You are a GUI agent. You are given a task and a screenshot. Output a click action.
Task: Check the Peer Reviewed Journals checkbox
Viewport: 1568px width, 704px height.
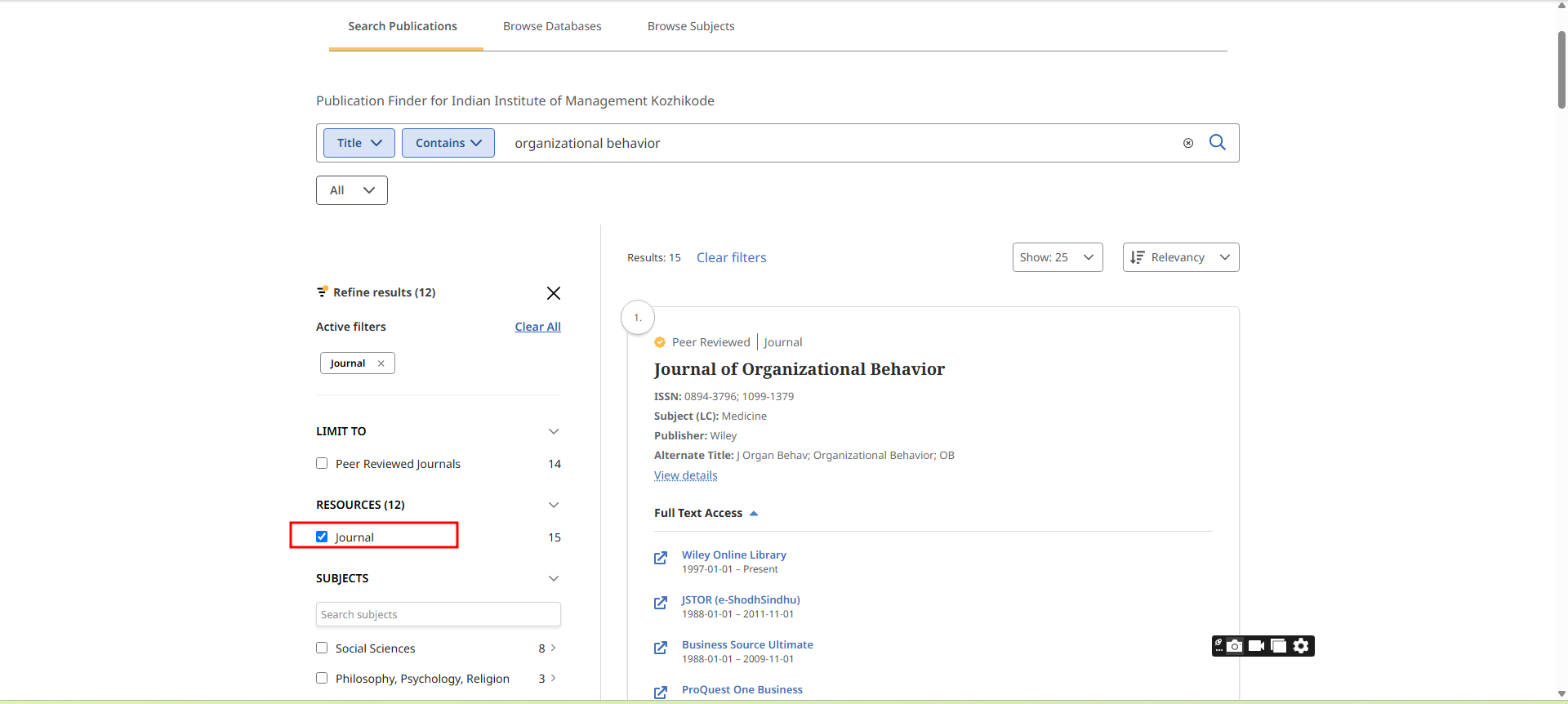322,464
